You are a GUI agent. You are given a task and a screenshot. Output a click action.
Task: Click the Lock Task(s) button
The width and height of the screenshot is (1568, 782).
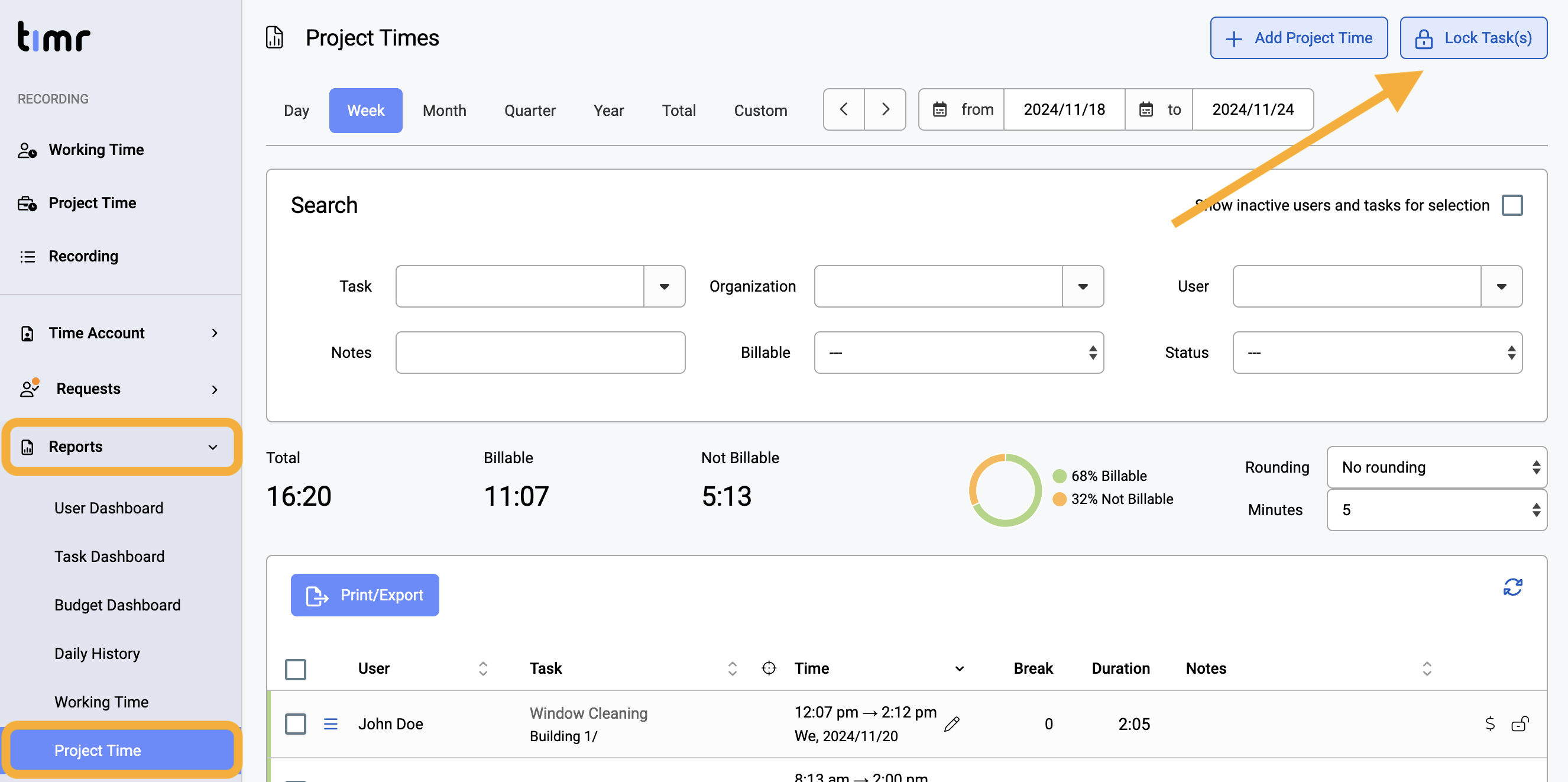pos(1473,38)
